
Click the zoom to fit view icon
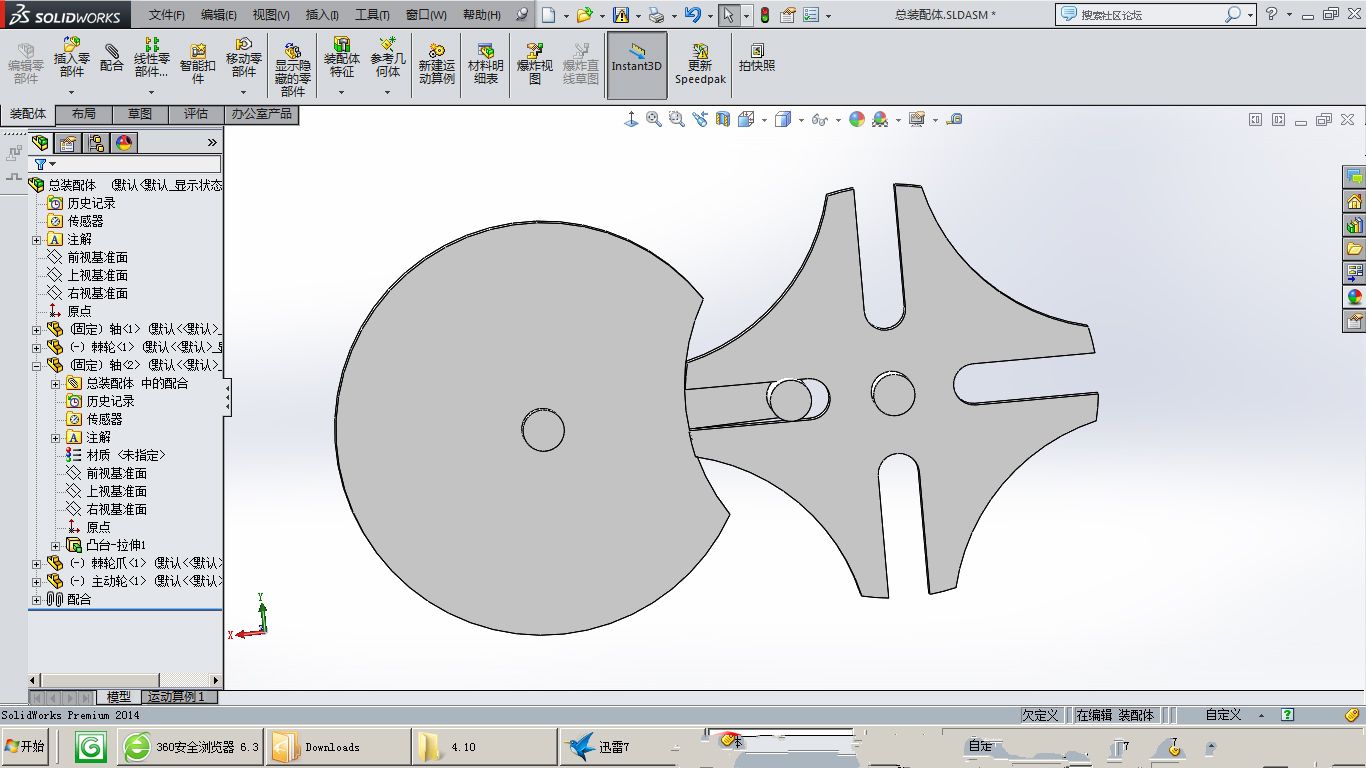pos(654,119)
